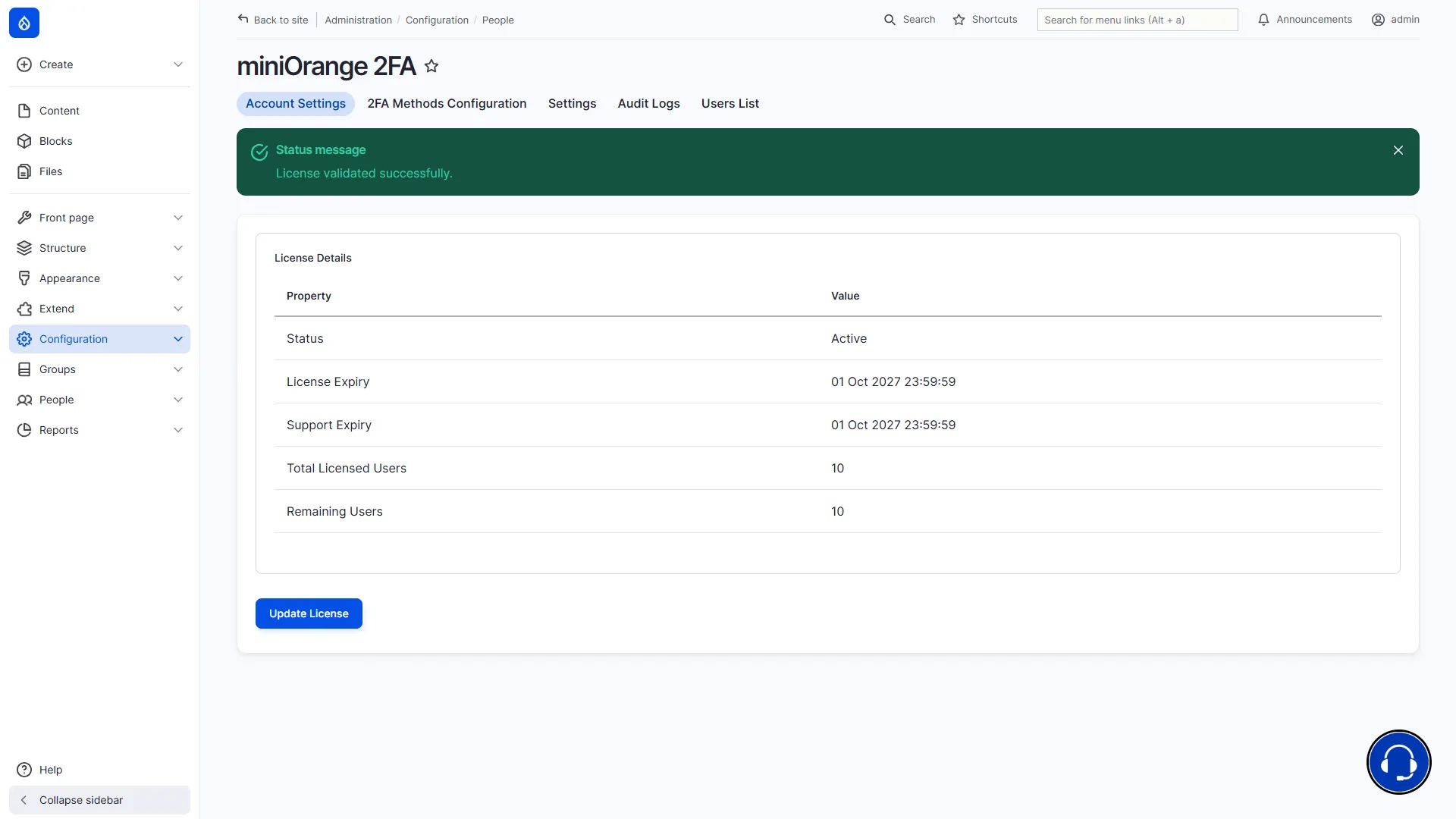The width and height of the screenshot is (1456, 819).
Task: Click the Blocks cube icon
Action: pyautogui.click(x=24, y=141)
